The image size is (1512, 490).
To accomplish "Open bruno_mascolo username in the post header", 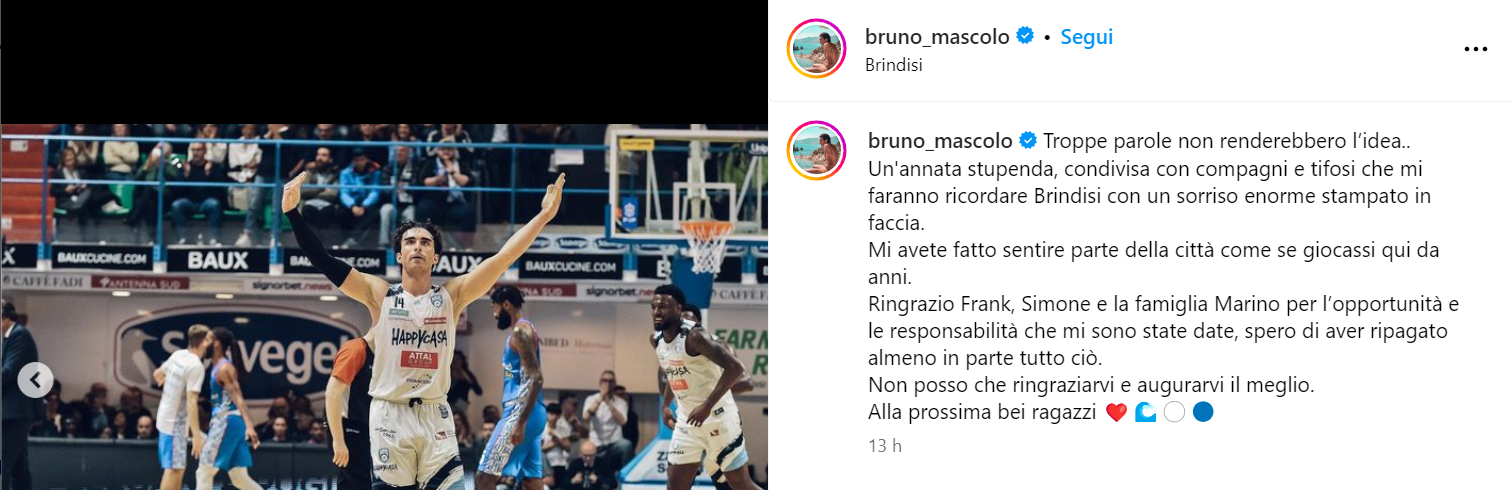I will [x=937, y=37].
